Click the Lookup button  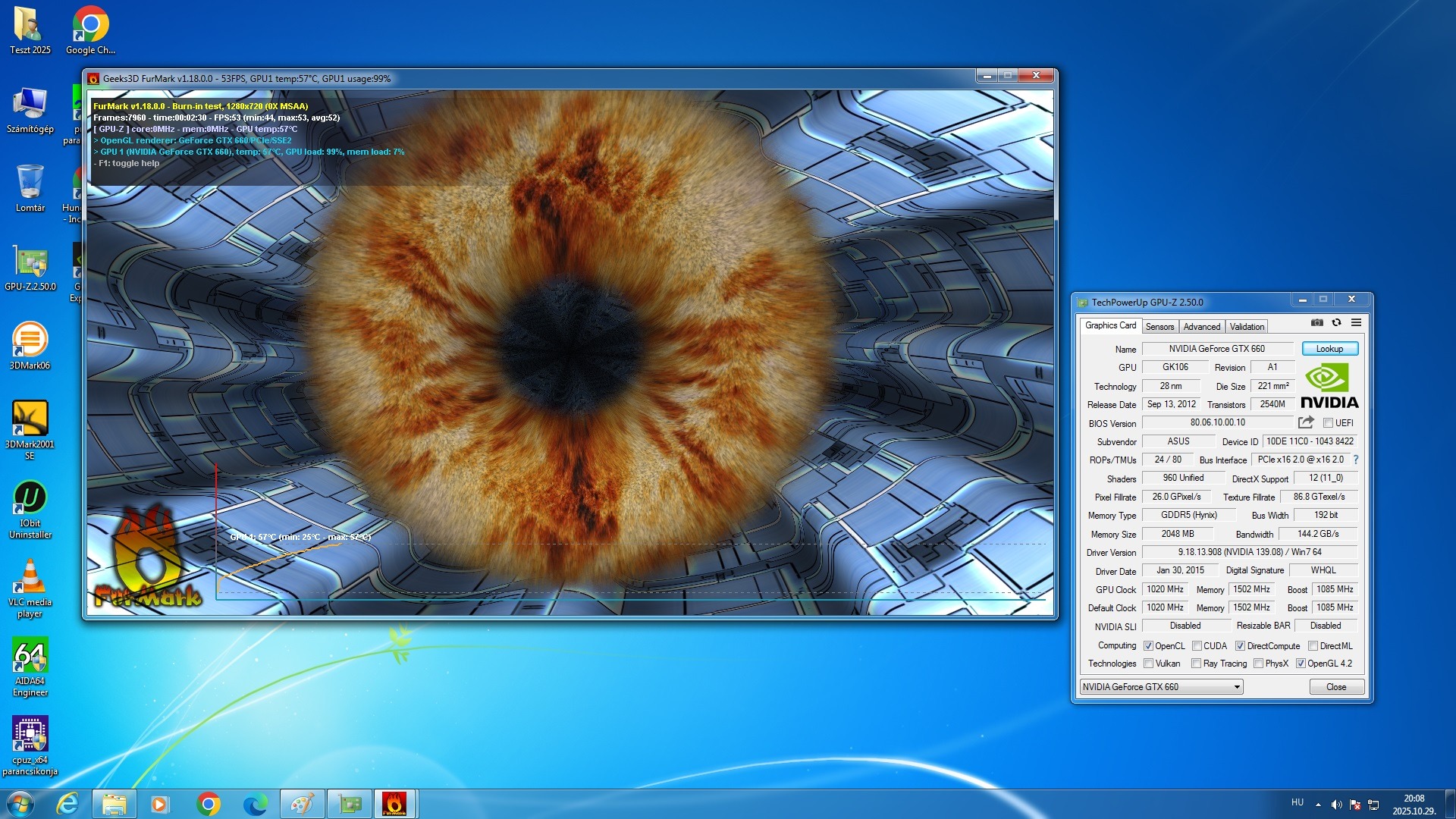(1329, 349)
